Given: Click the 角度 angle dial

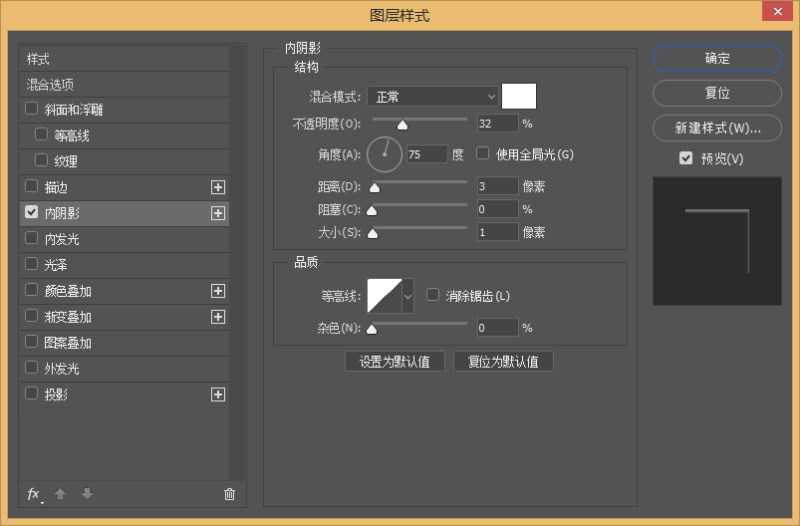Looking at the screenshot, I should point(384,154).
